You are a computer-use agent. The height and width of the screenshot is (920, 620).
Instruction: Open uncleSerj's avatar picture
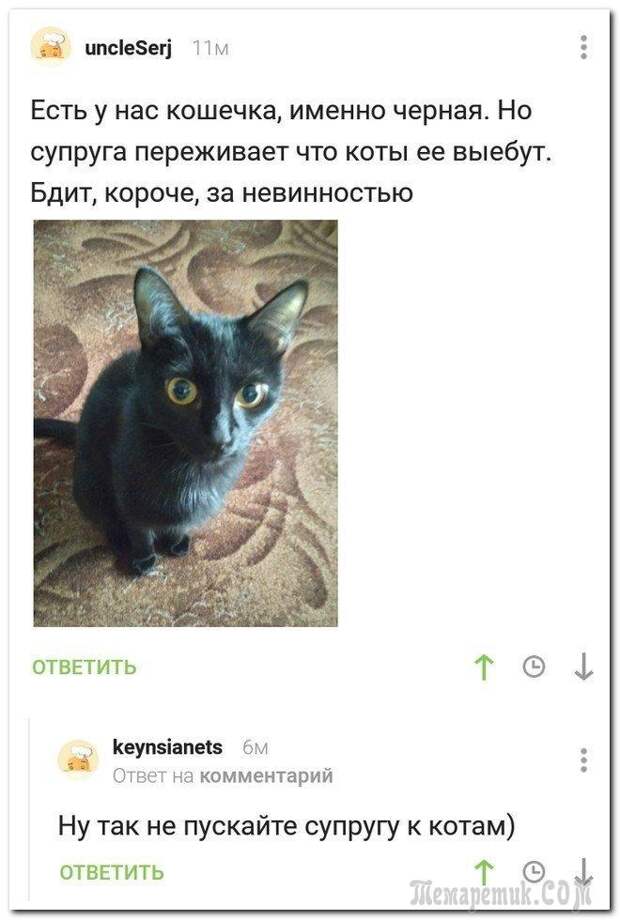[x=51, y=46]
